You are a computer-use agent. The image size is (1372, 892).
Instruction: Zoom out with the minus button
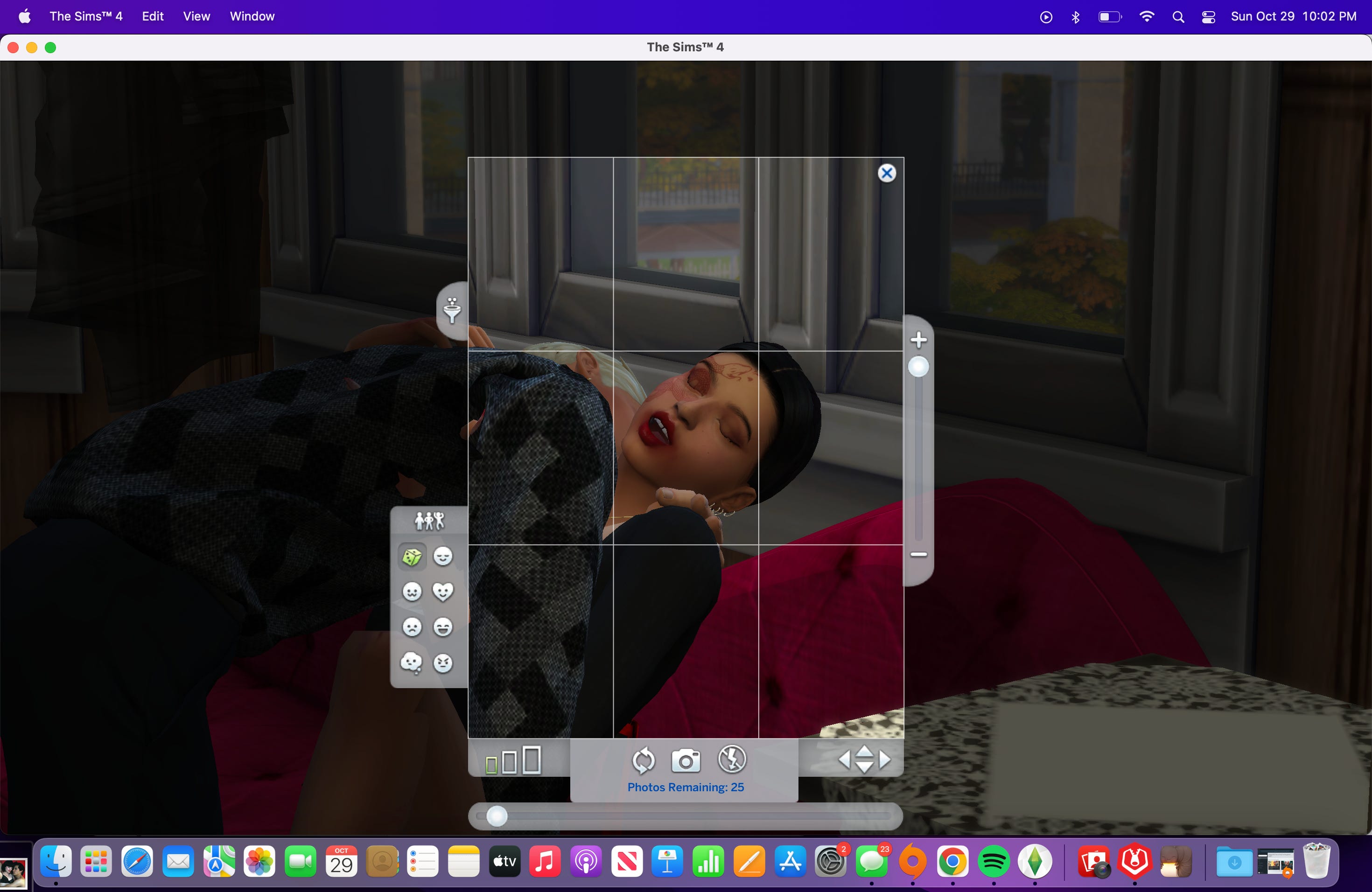point(918,554)
